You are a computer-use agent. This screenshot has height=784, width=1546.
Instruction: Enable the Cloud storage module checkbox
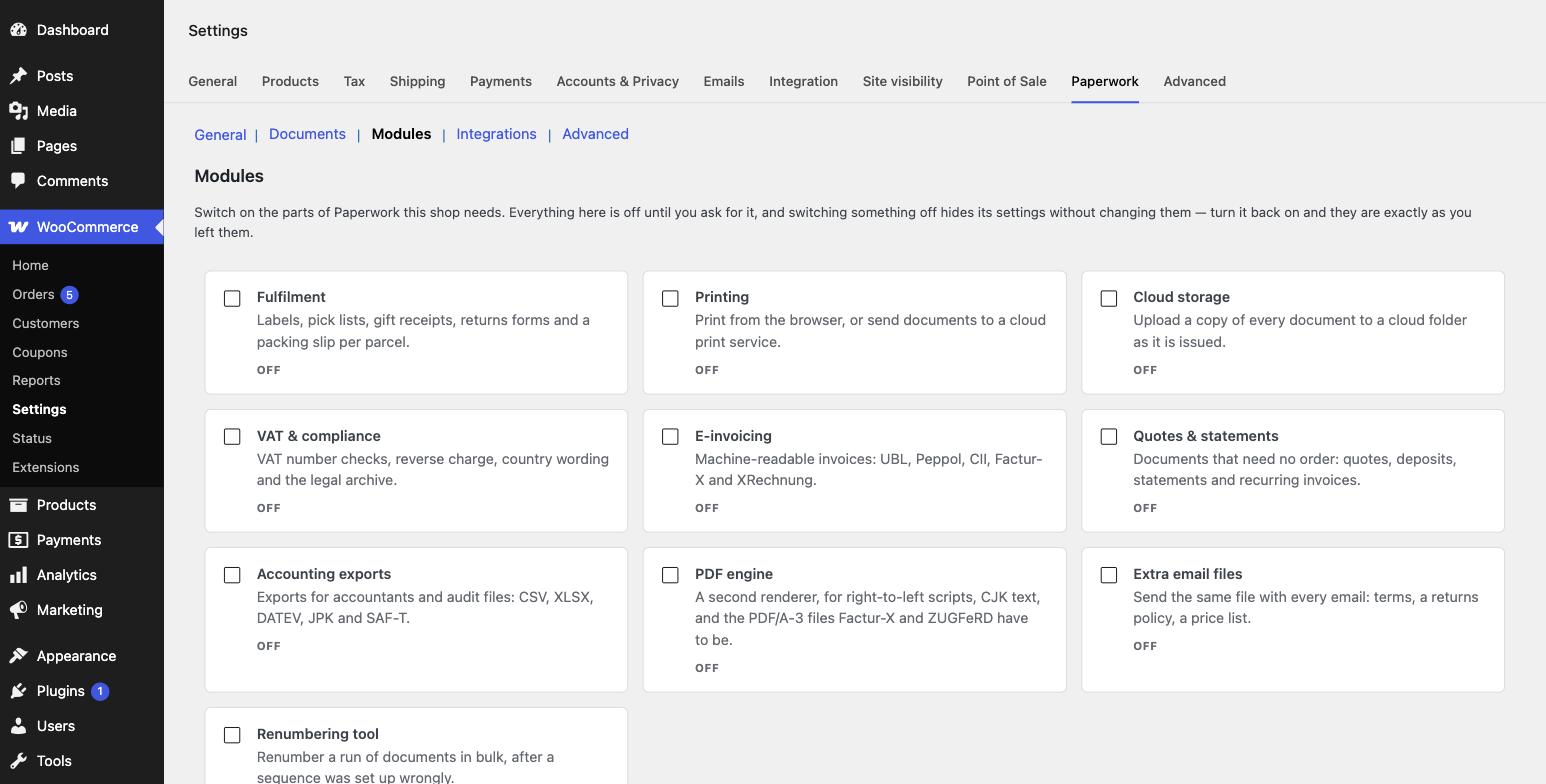pyautogui.click(x=1109, y=298)
